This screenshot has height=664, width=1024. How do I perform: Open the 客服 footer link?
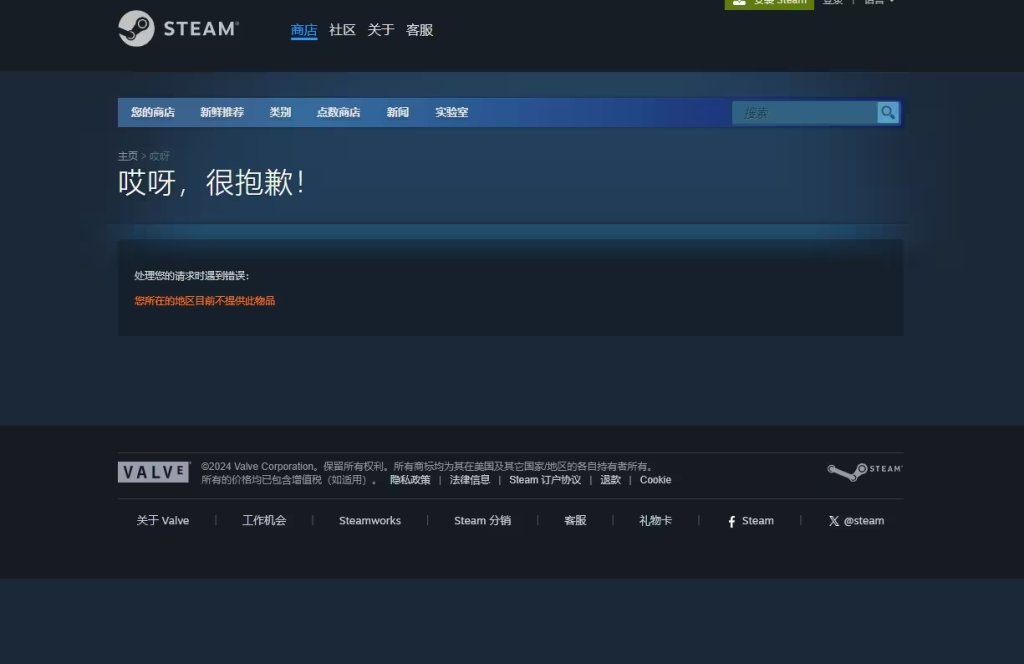(x=575, y=521)
